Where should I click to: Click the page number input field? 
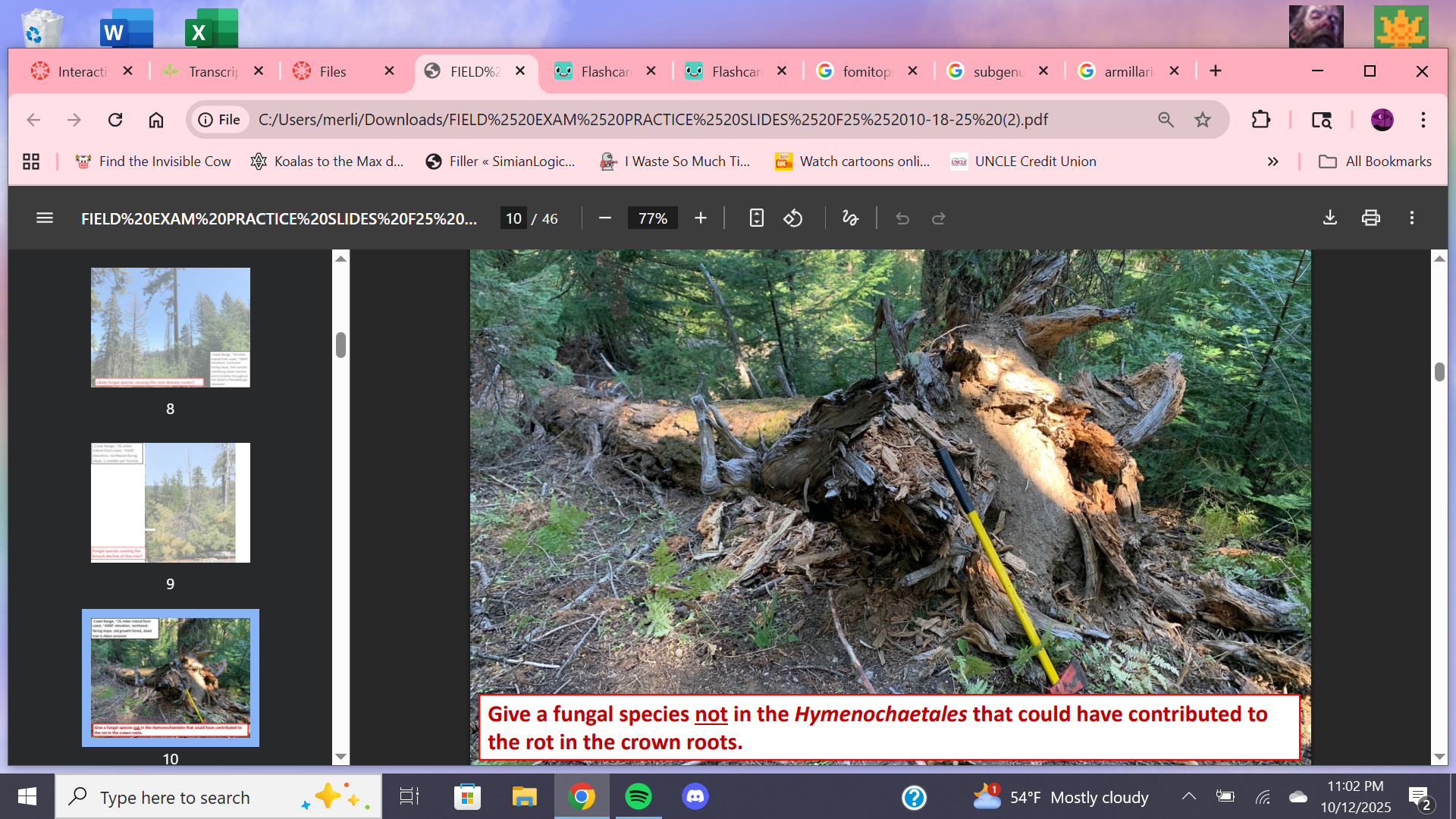click(x=513, y=218)
